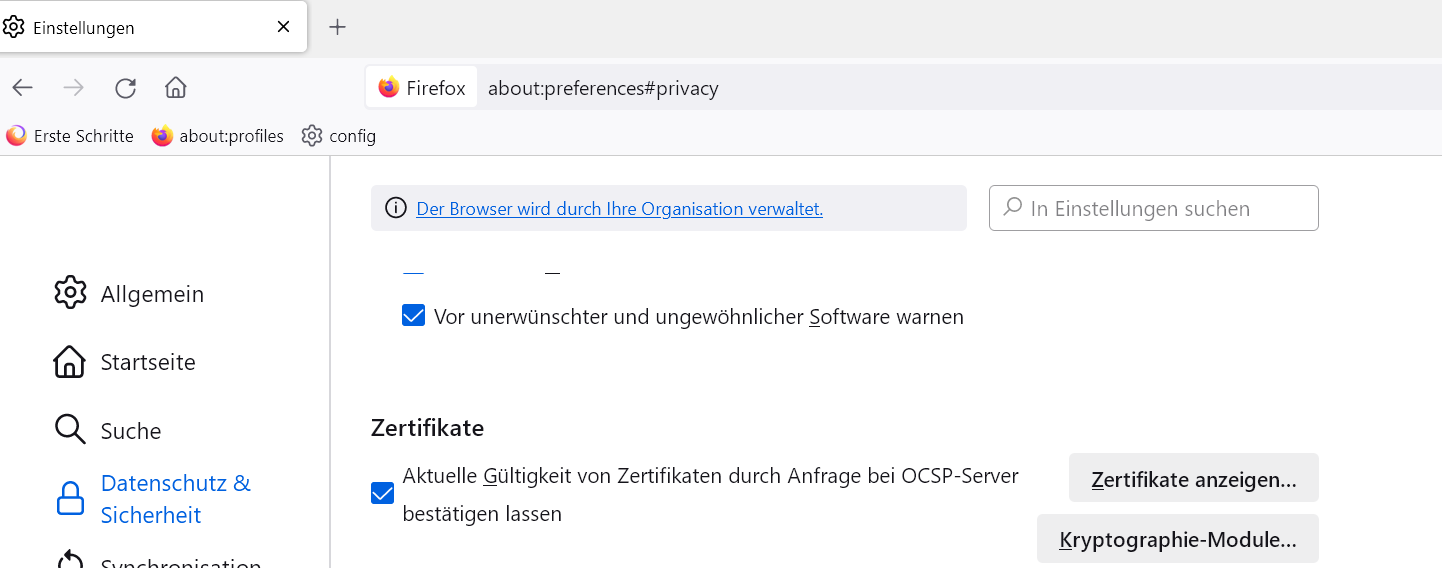Open the about:profiles bookmark

(x=218, y=136)
